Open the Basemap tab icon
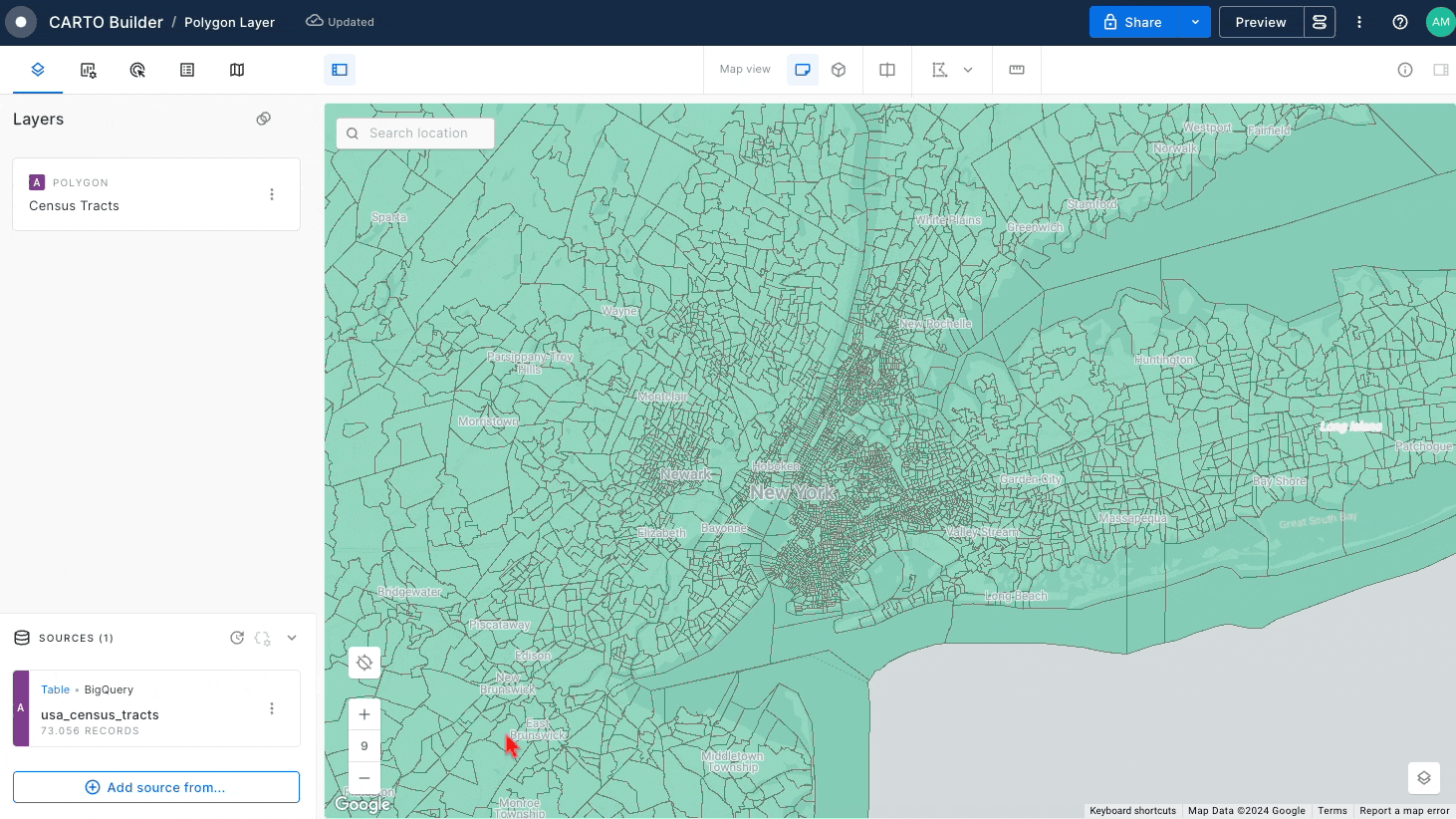 [x=237, y=70]
